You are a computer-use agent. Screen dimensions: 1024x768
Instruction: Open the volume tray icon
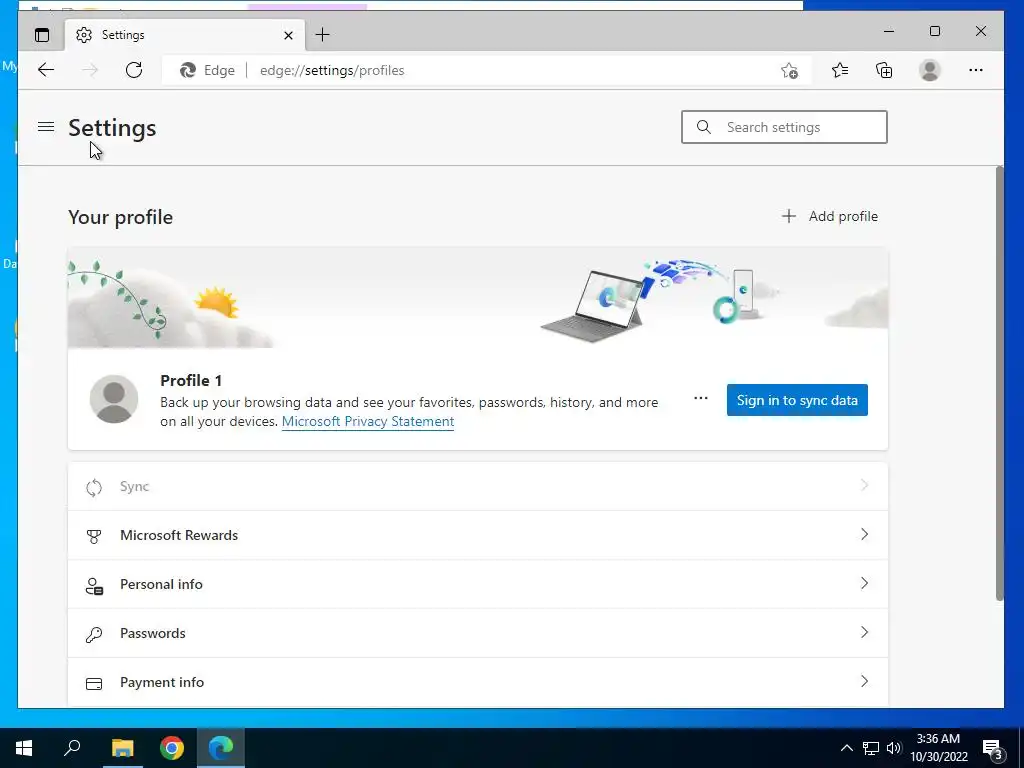pyautogui.click(x=894, y=748)
